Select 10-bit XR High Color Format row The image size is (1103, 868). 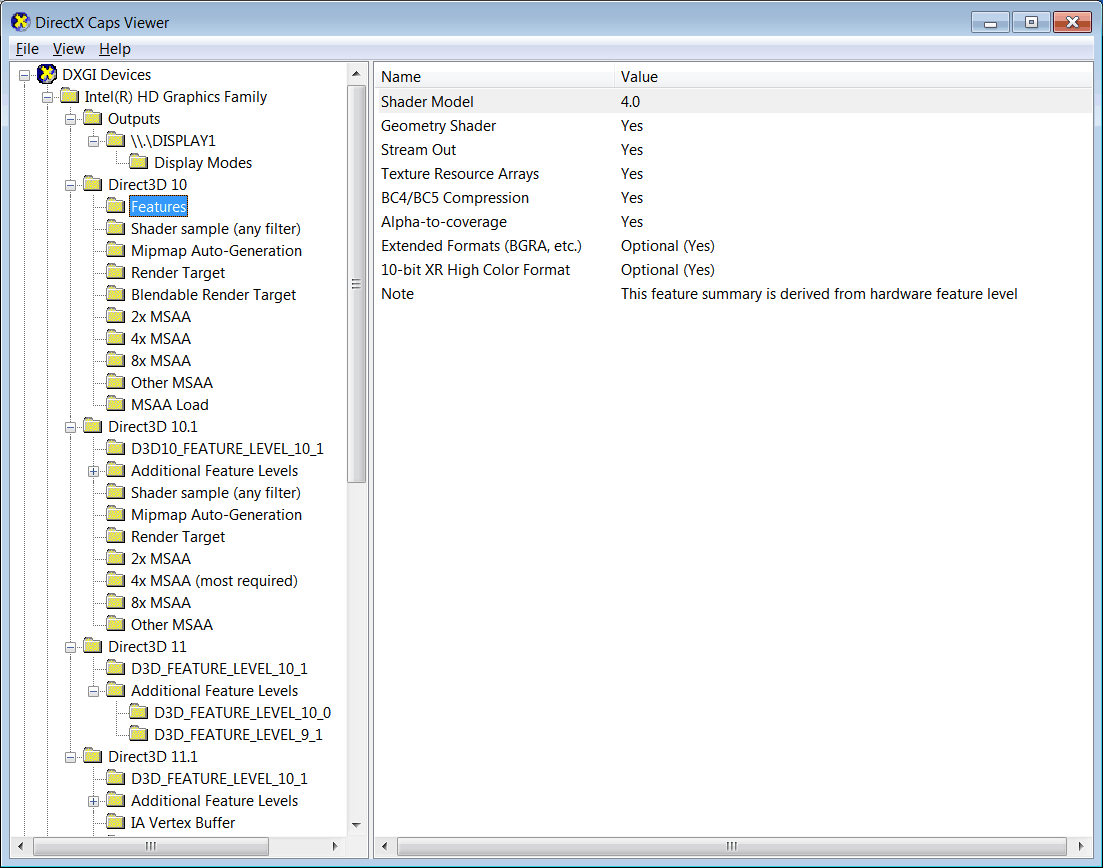point(734,269)
